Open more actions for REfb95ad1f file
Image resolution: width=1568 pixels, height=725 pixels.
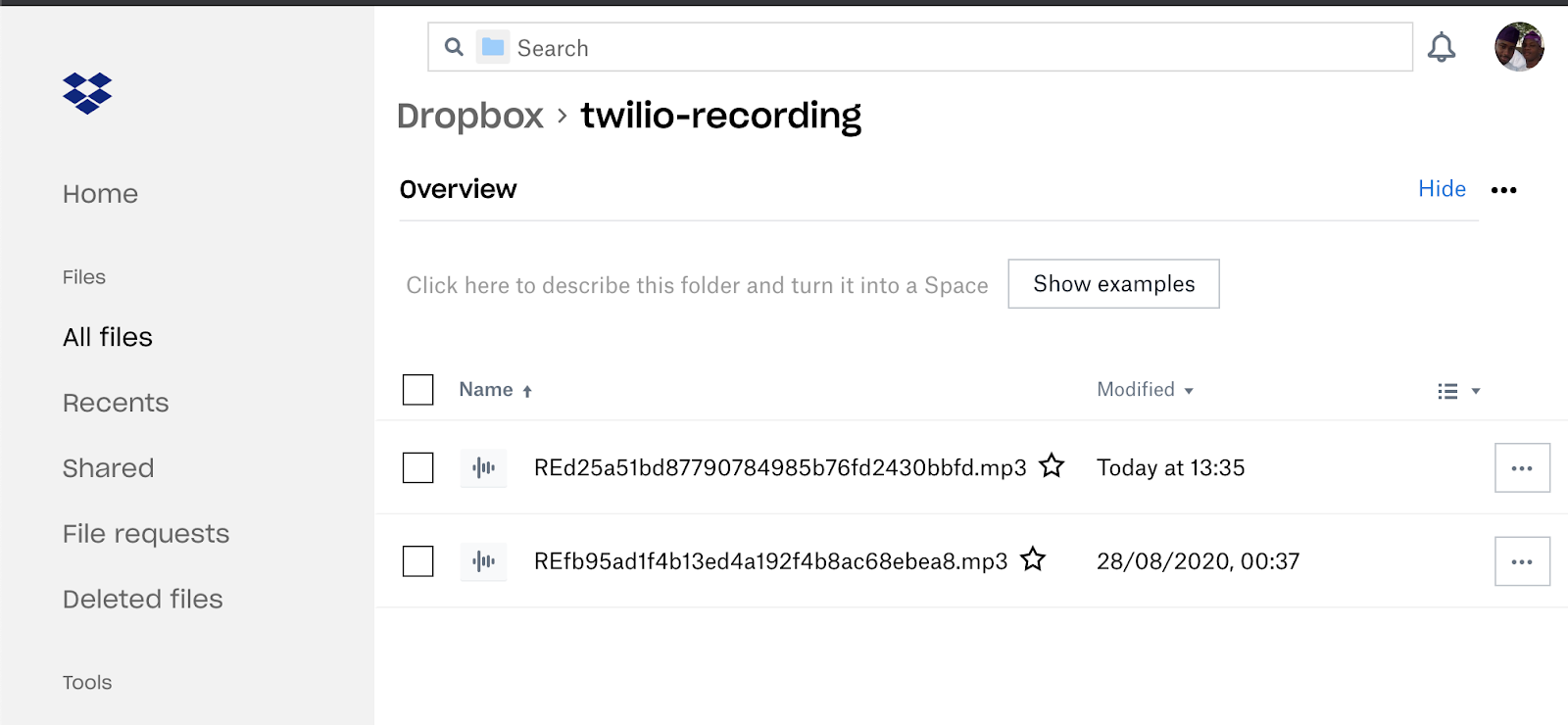point(1522,561)
